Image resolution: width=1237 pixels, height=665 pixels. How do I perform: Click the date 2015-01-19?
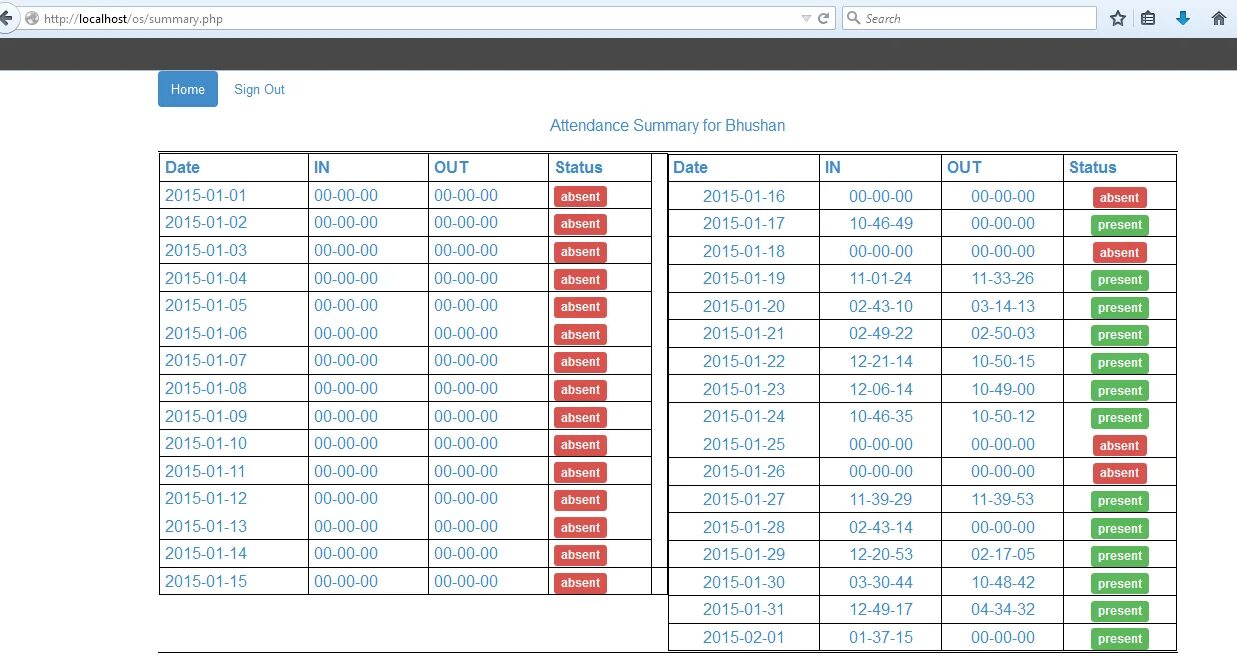coord(744,279)
